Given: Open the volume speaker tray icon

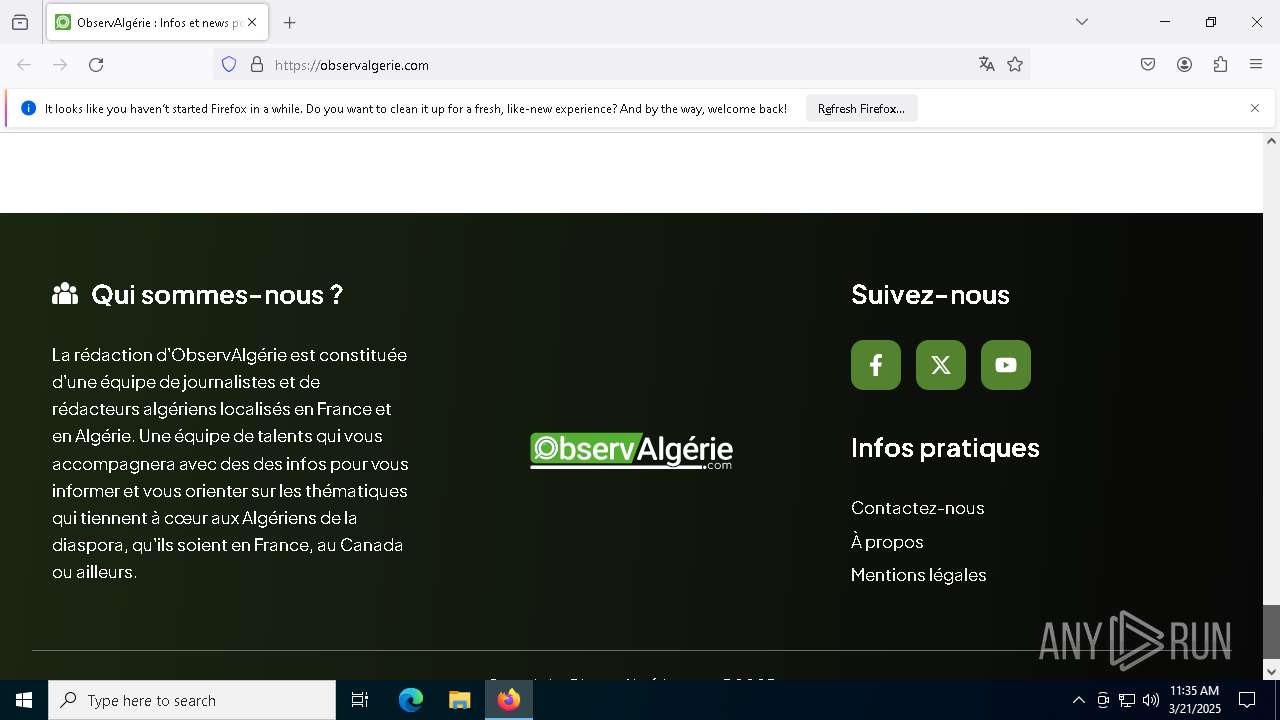Looking at the screenshot, I should [1151, 700].
